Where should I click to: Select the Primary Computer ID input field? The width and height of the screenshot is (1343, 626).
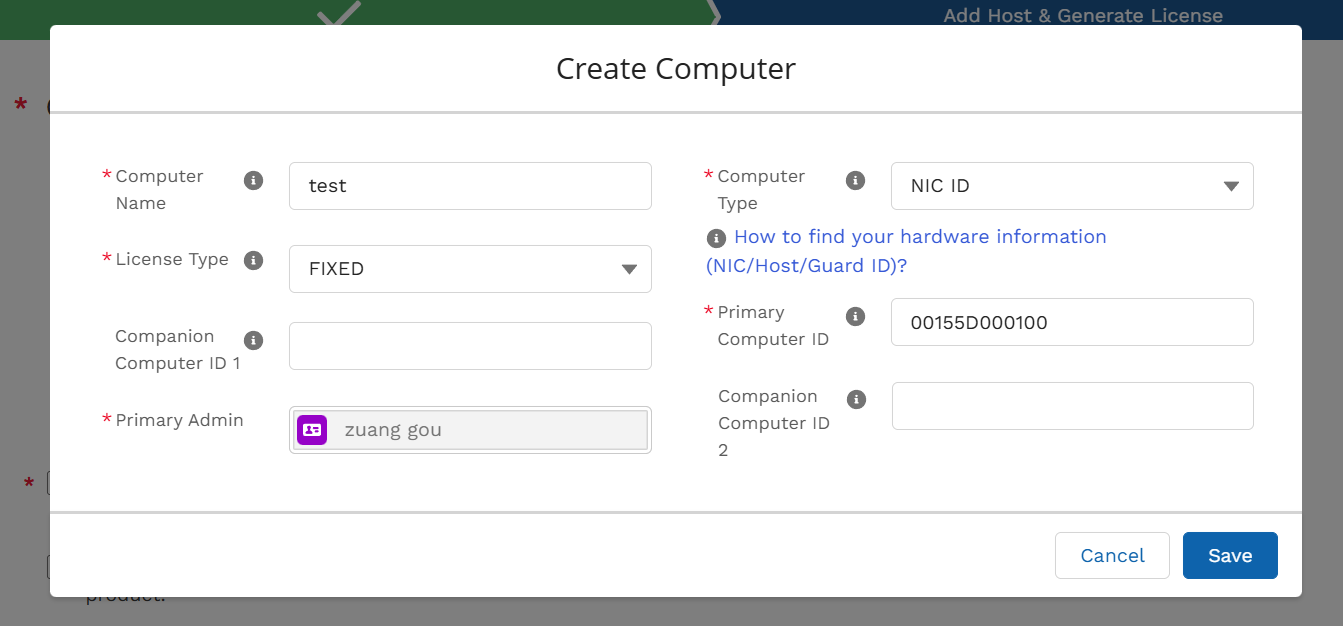(1071, 322)
